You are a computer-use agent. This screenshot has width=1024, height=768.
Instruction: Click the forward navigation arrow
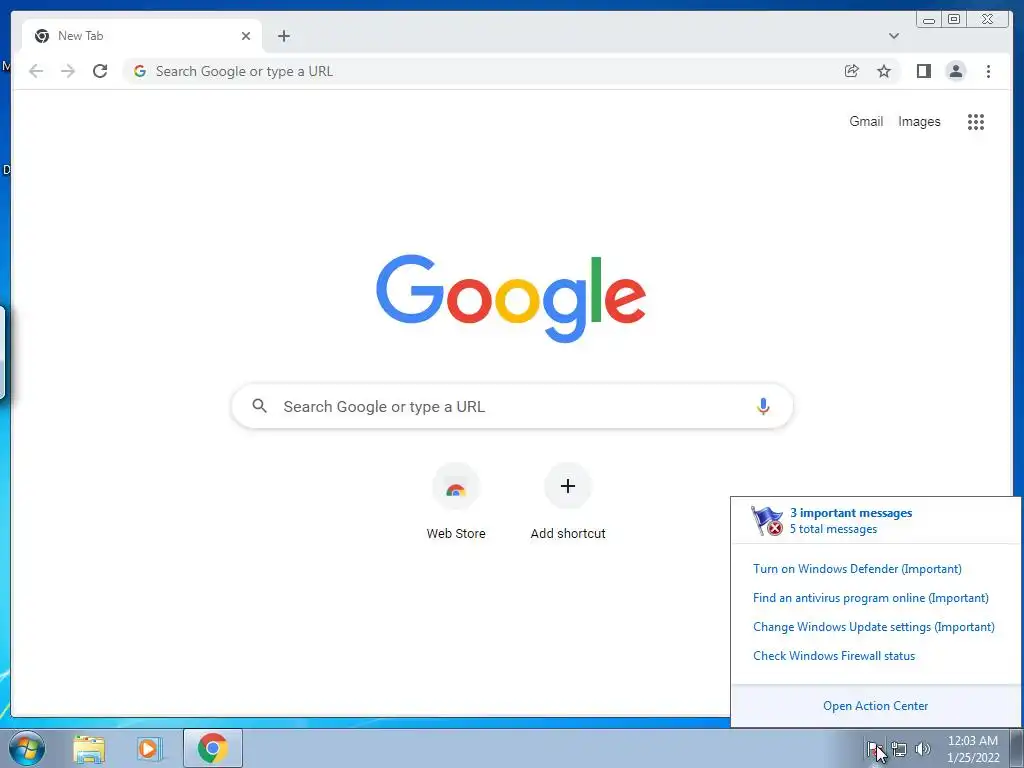[x=68, y=71]
